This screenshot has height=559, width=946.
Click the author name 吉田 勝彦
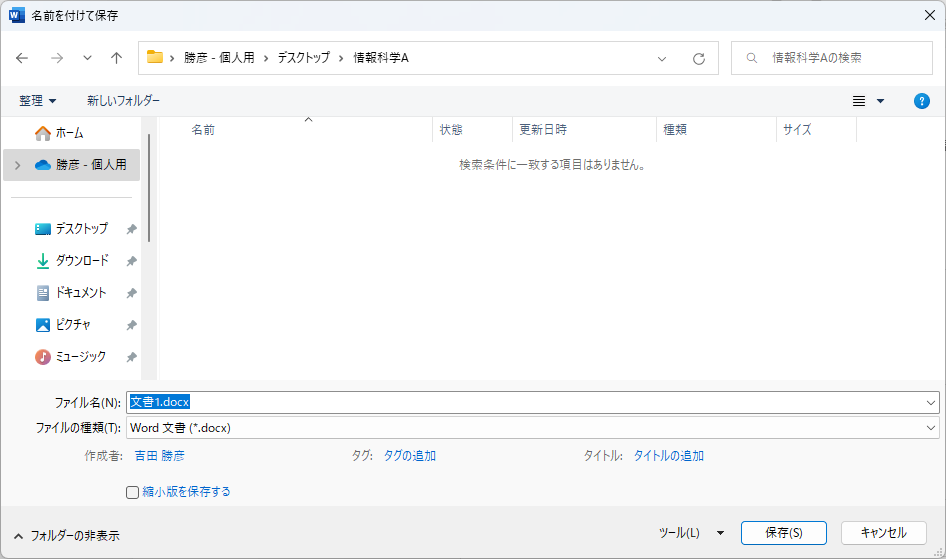coord(160,456)
